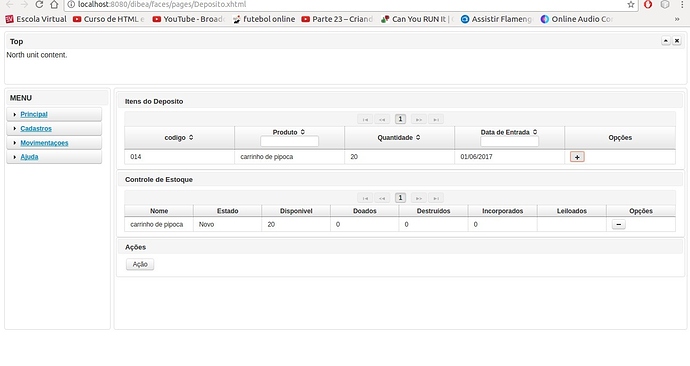Expand the Cadastros menu item
The height and width of the screenshot is (366, 690).
pos(36,128)
